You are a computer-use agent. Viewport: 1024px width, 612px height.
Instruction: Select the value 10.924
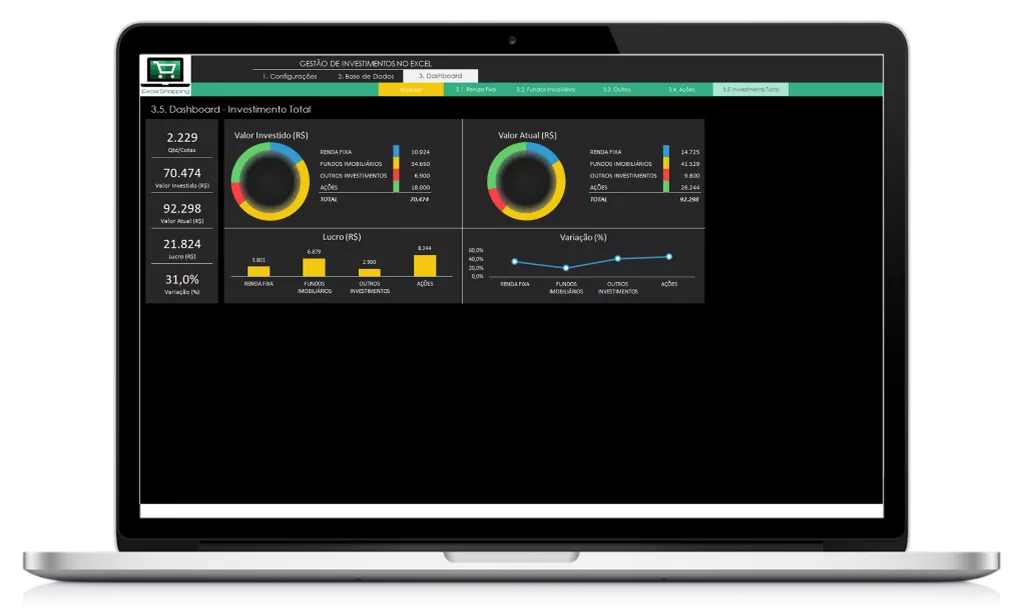click(420, 152)
